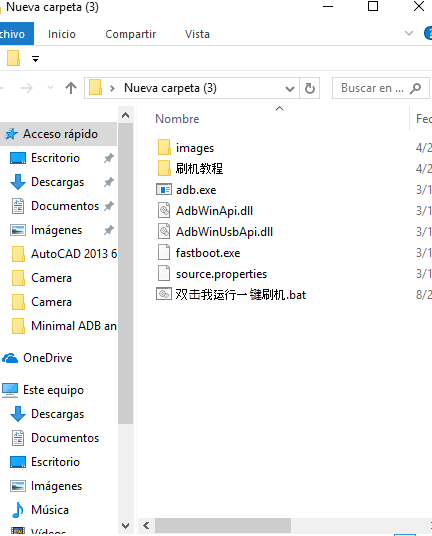Toggle the pin beside Imágenes

coord(109,230)
